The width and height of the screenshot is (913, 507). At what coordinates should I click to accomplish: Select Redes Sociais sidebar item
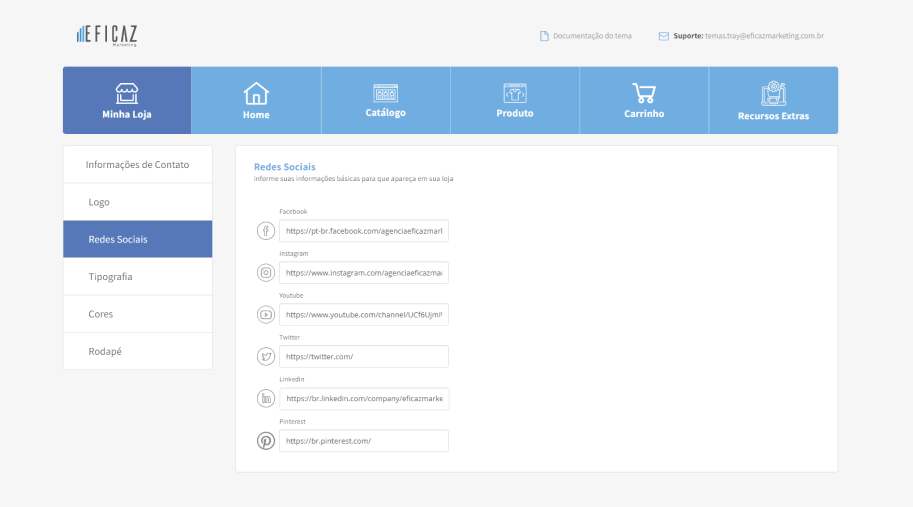pyautogui.click(x=137, y=239)
